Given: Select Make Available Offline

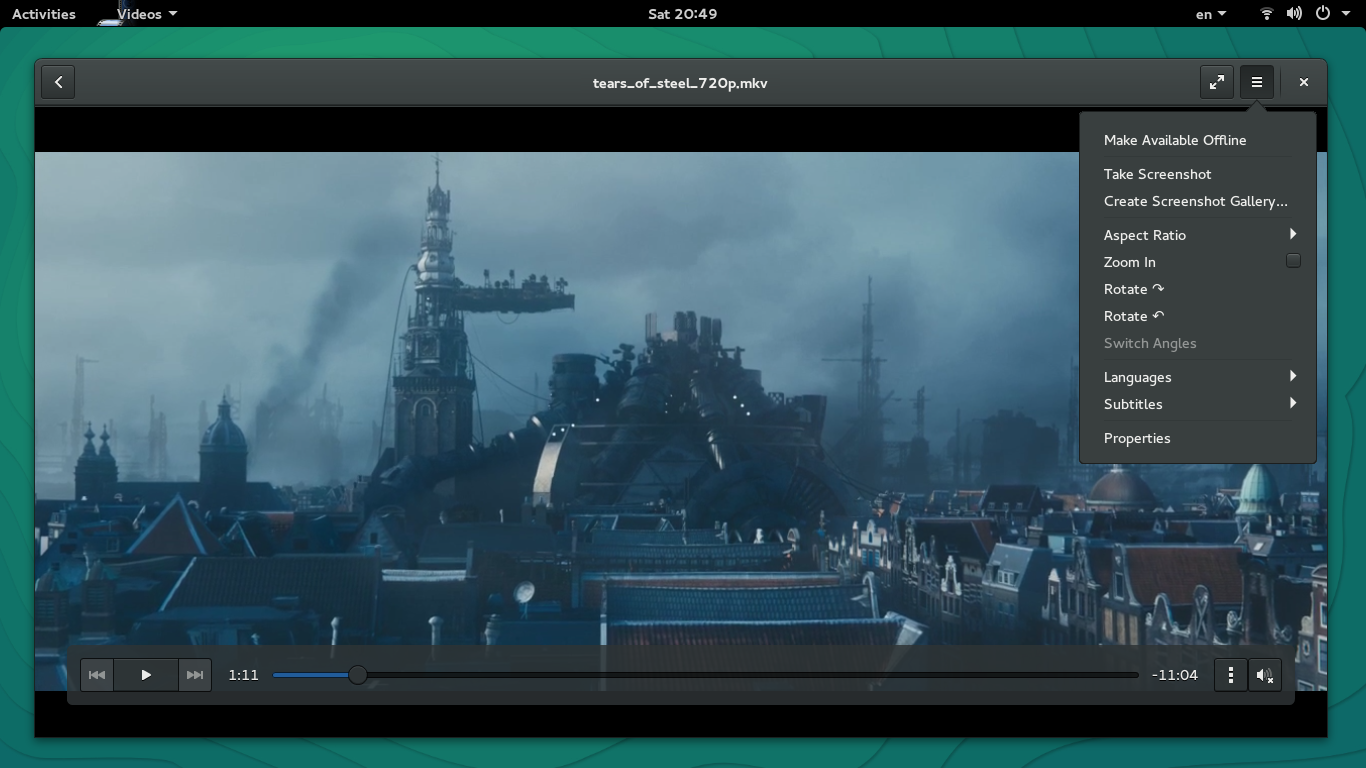Looking at the screenshot, I should tap(1197, 140).
